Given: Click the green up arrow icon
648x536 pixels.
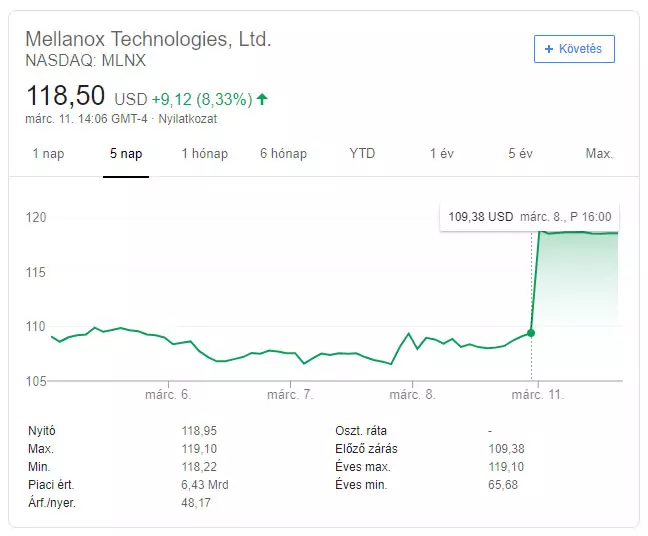Looking at the screenshot, I should tap(262, 99).
